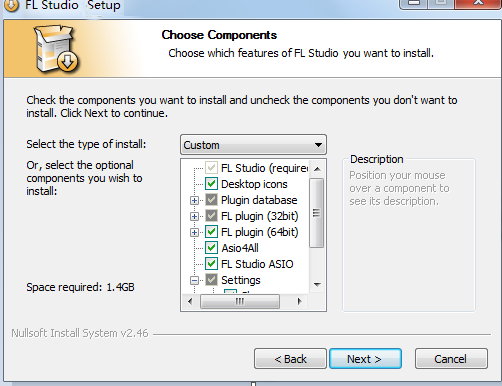Toggle the Settings group checkbox
This screenshot has width=502, height=386.
(x=211, y=280)
